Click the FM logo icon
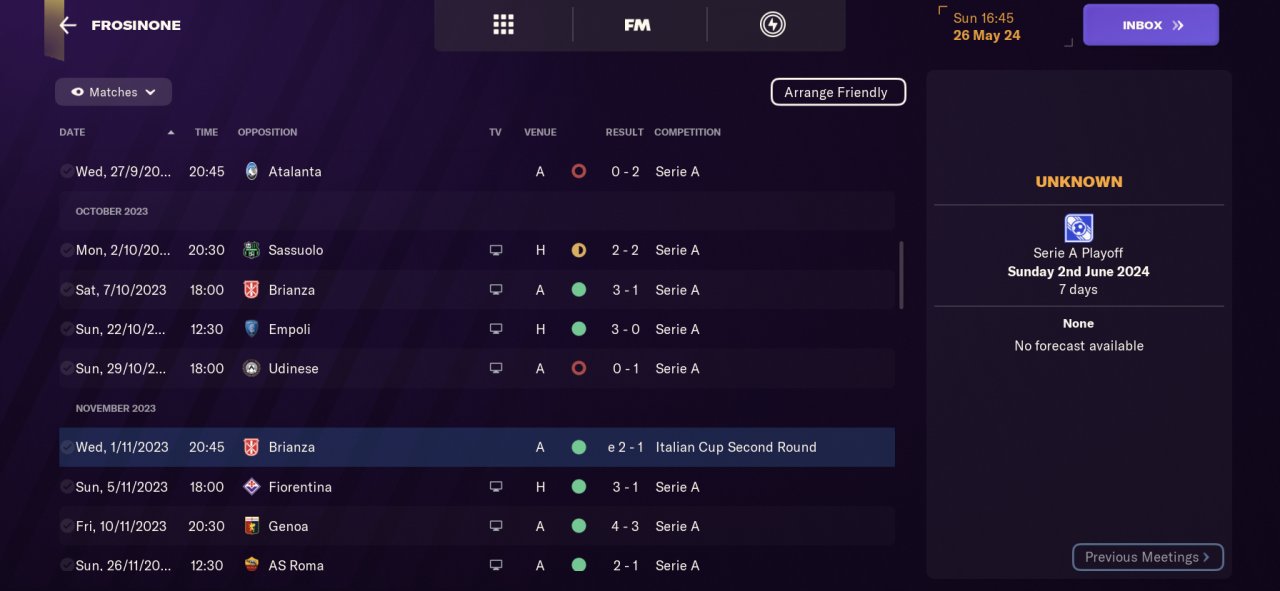1280x591 pixels. click(x=637, y=25)
